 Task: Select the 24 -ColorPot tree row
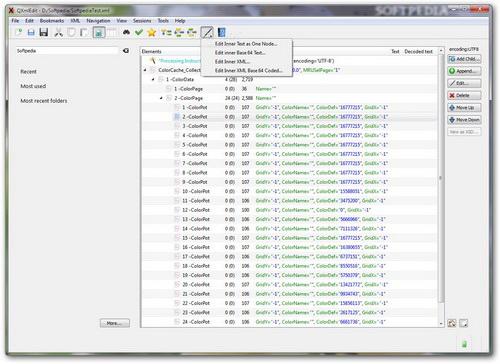[290, 322]
